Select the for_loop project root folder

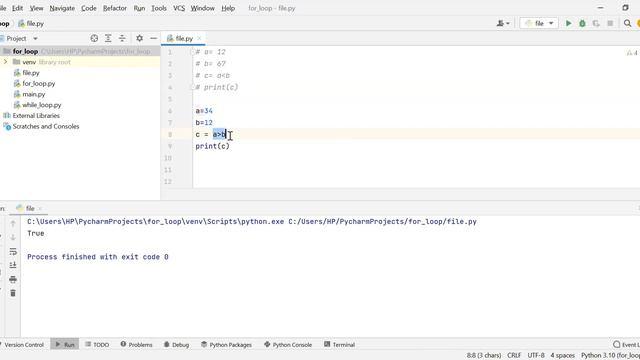(x=25, y=51)
